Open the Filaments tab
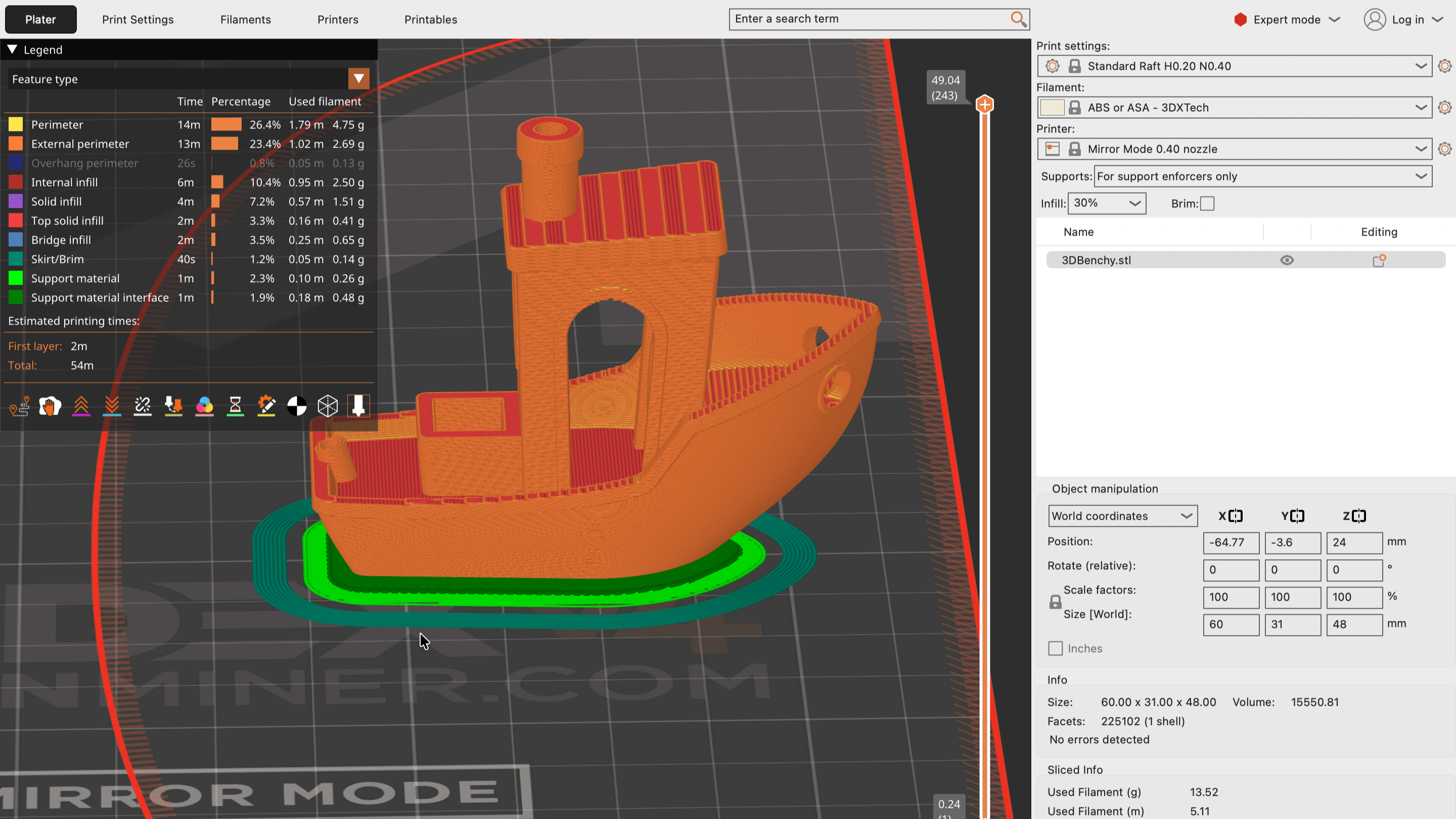This screenshot has height=819, width=1456. (246, 20)
